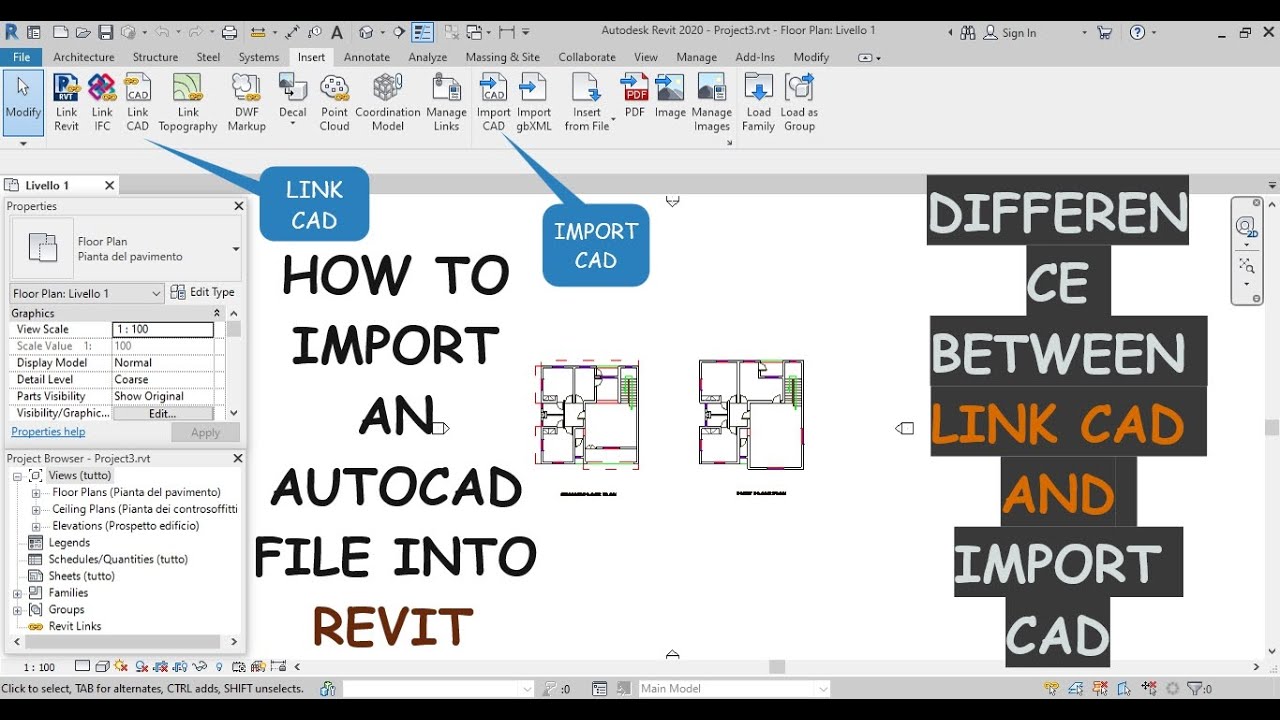Open the Manage ribbon tab

point(696,57)
